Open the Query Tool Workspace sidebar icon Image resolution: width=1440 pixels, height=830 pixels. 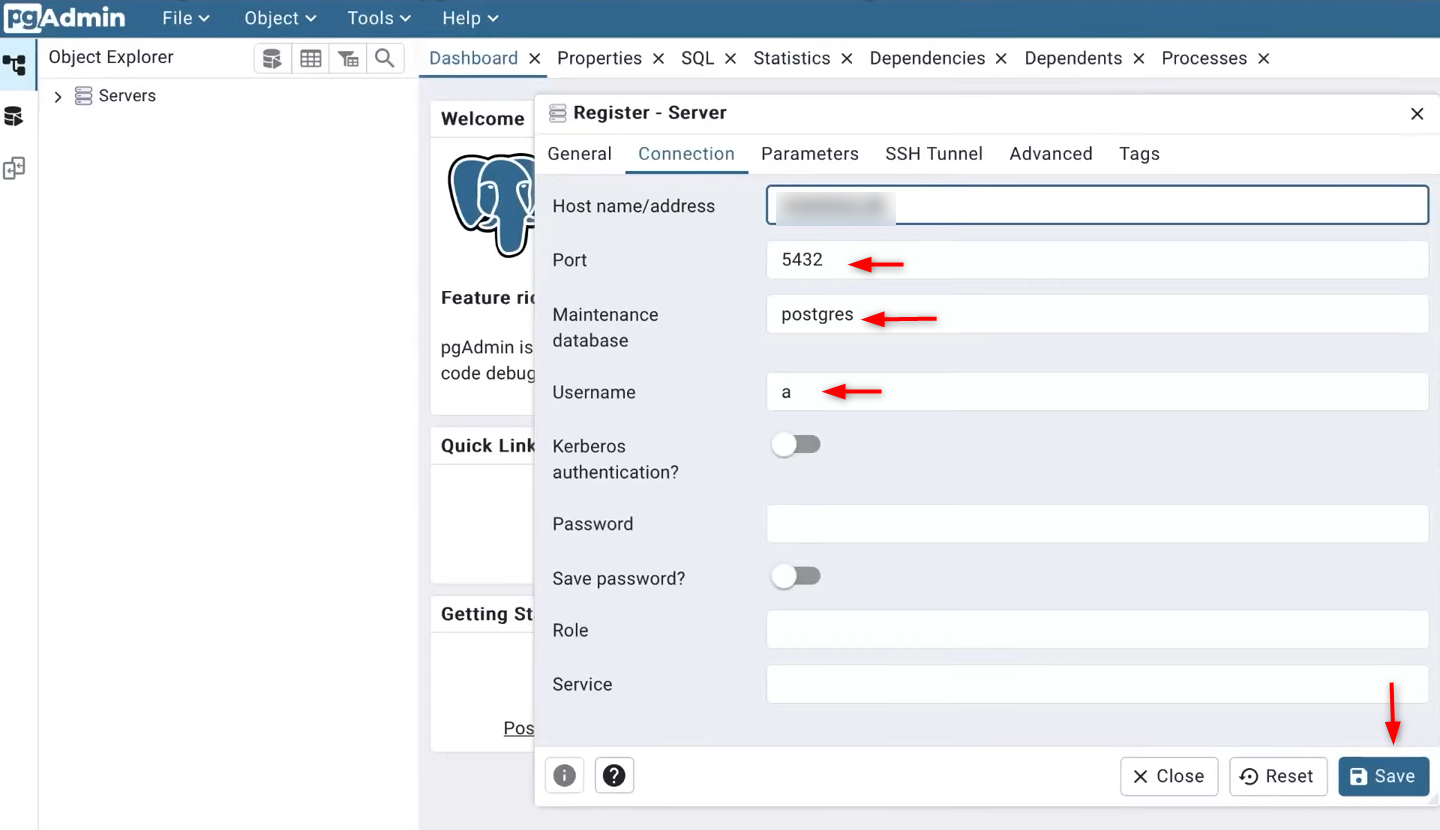click(x=14, y=117)
